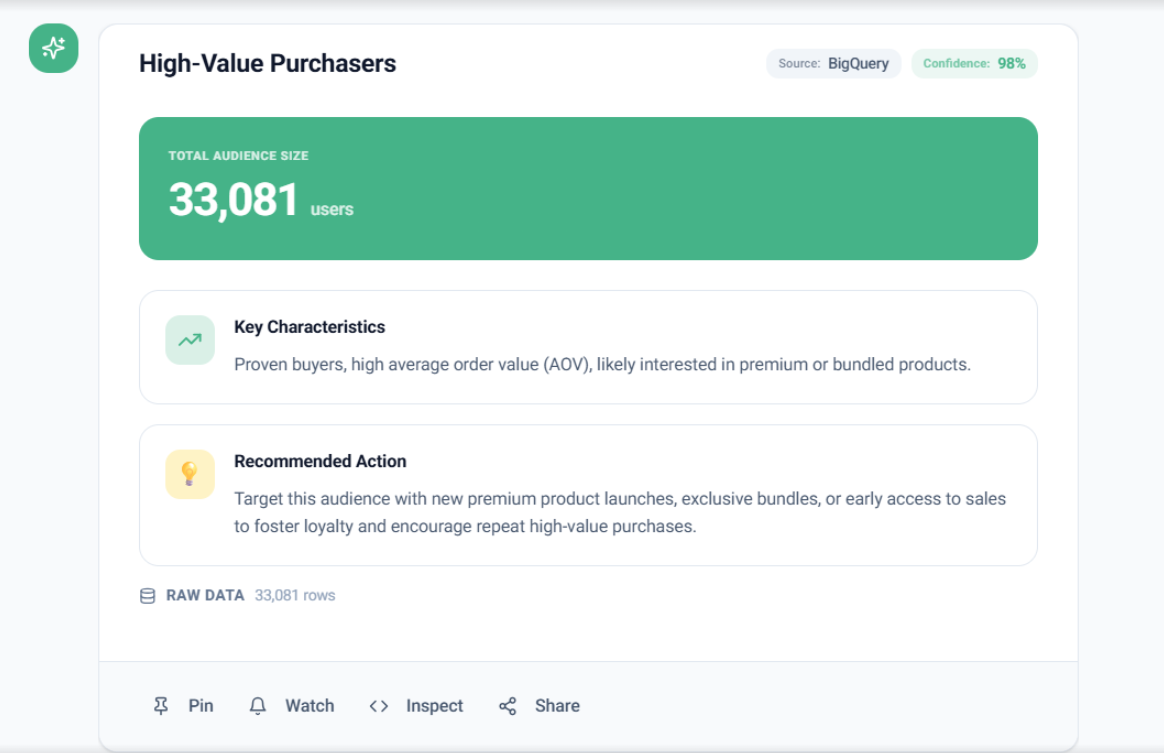Open Inspect to view the query
This screenshot has height=753, width=1164.
click(x=416, y=705)
